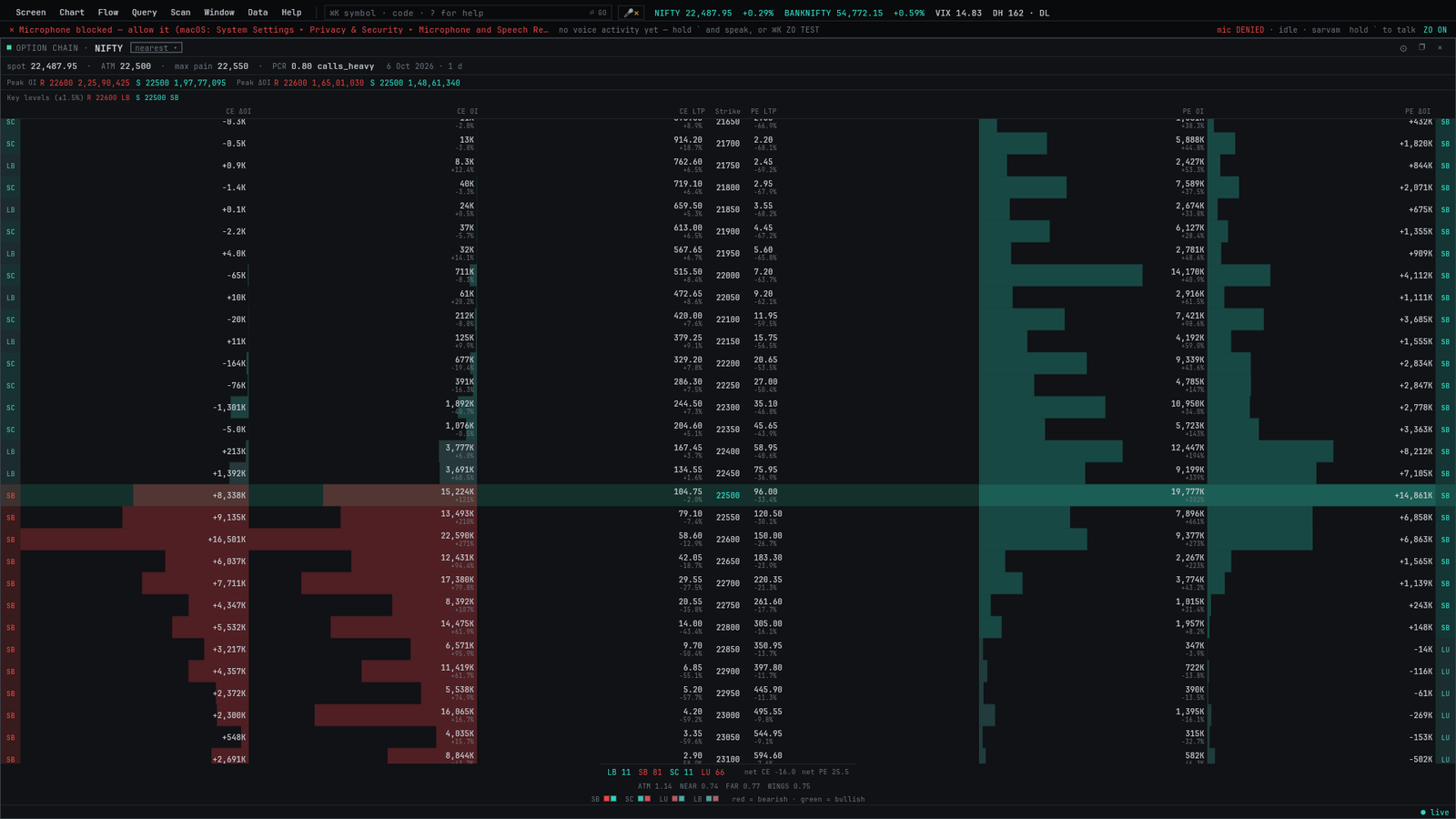Click the red SB legend swatch
This screenshot has height=819, width=1456.
(606, 799)
